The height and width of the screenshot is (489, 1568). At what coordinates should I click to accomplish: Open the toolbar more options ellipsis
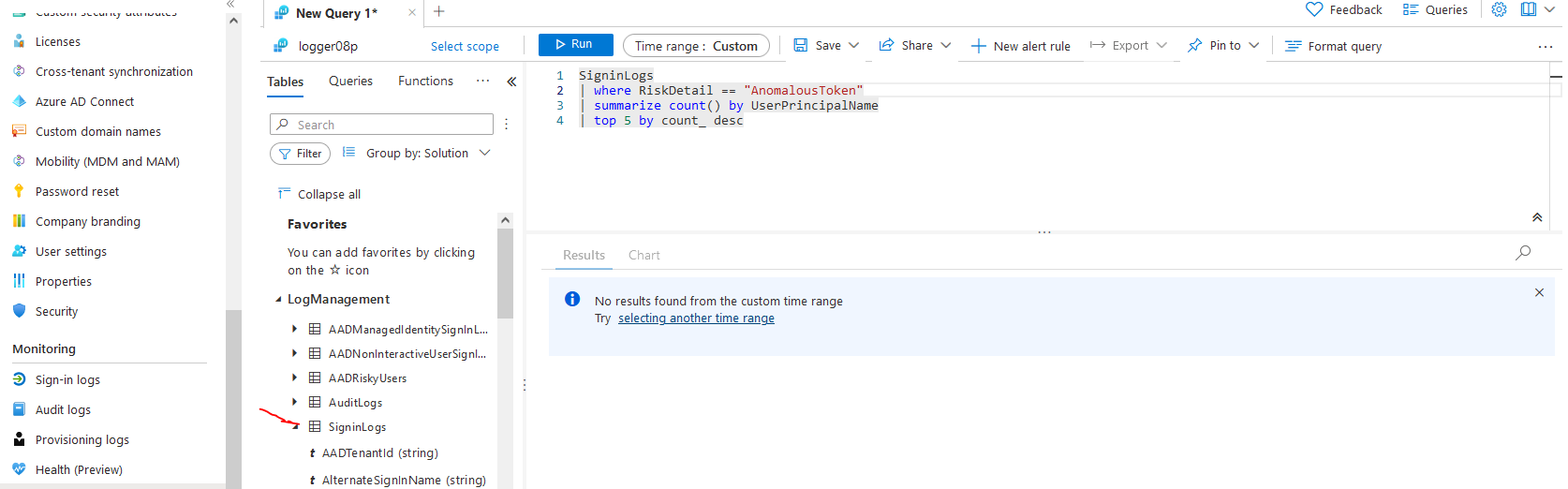1545,46
